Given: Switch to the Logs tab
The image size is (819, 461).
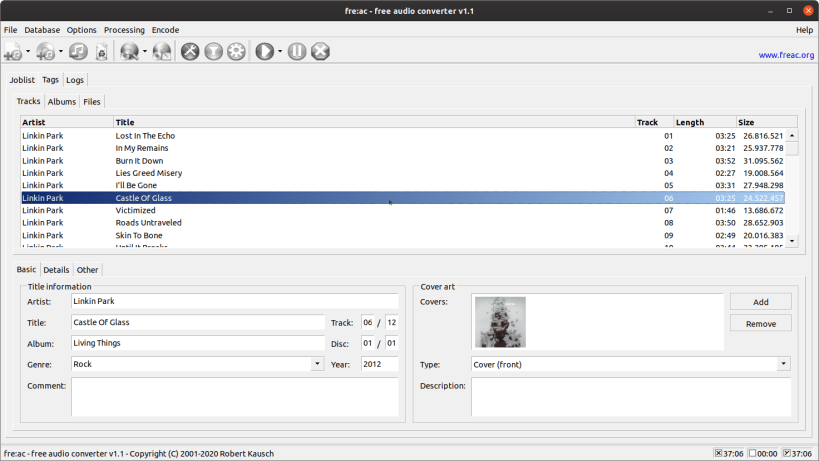Looking at the screenshot, I should click(x=75, y=80).
